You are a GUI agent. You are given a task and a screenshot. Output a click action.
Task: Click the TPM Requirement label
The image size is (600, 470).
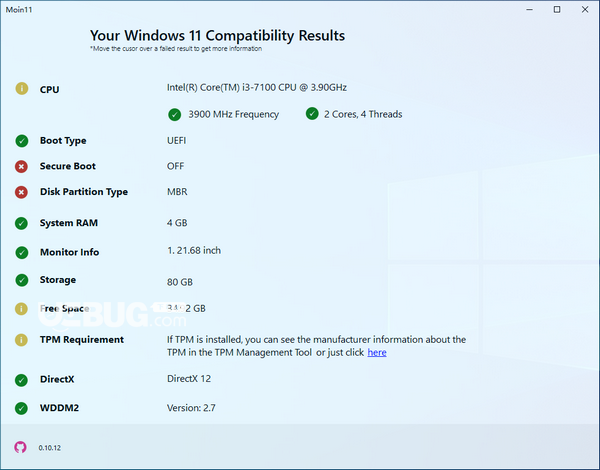(82, 339)
